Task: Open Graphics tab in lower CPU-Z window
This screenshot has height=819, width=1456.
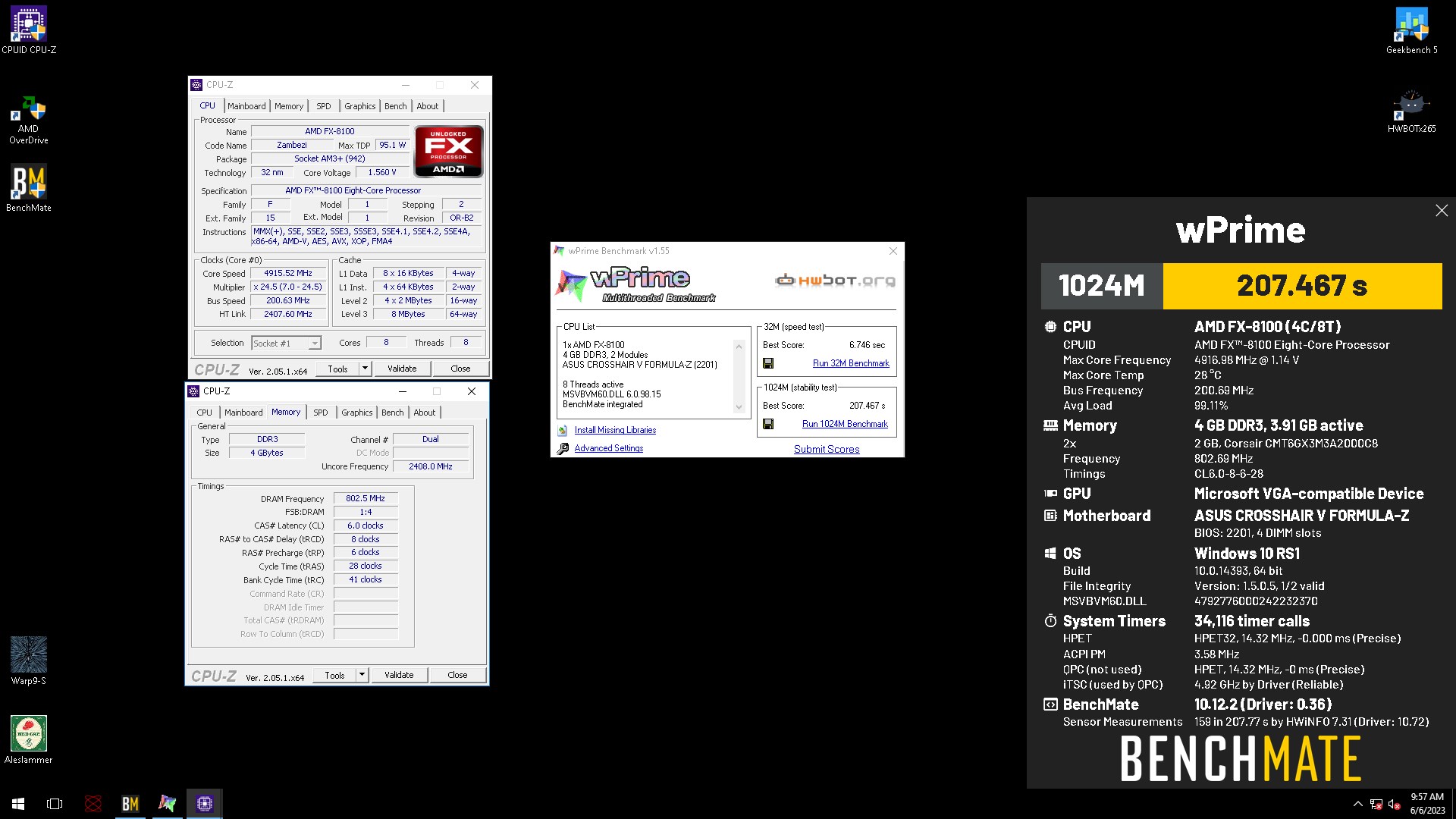Action: point(356,413)
